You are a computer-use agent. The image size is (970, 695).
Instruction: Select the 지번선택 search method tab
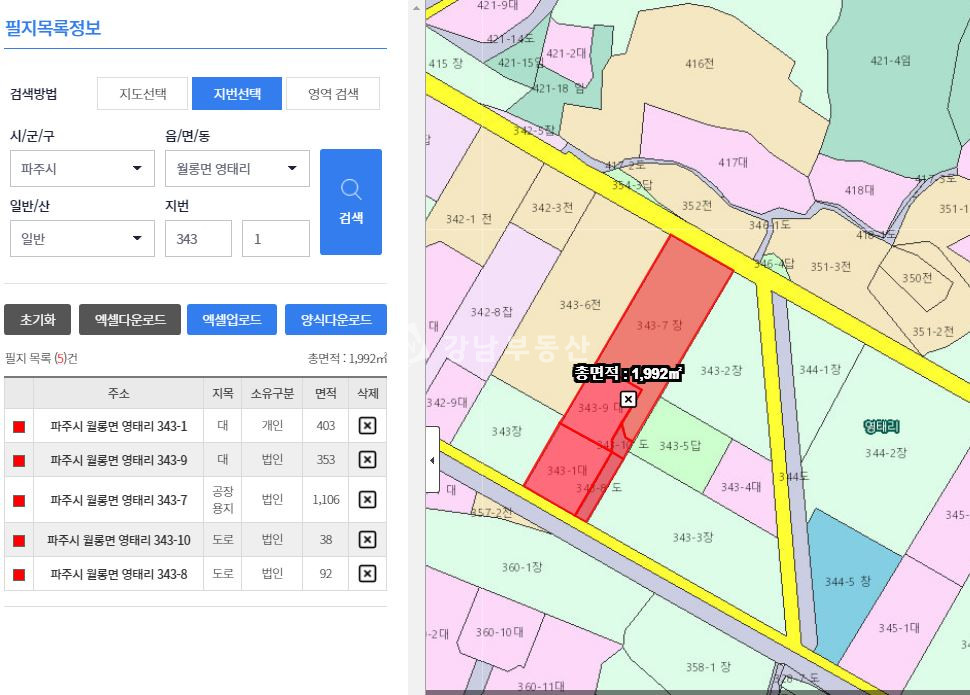tap(237, 93)
